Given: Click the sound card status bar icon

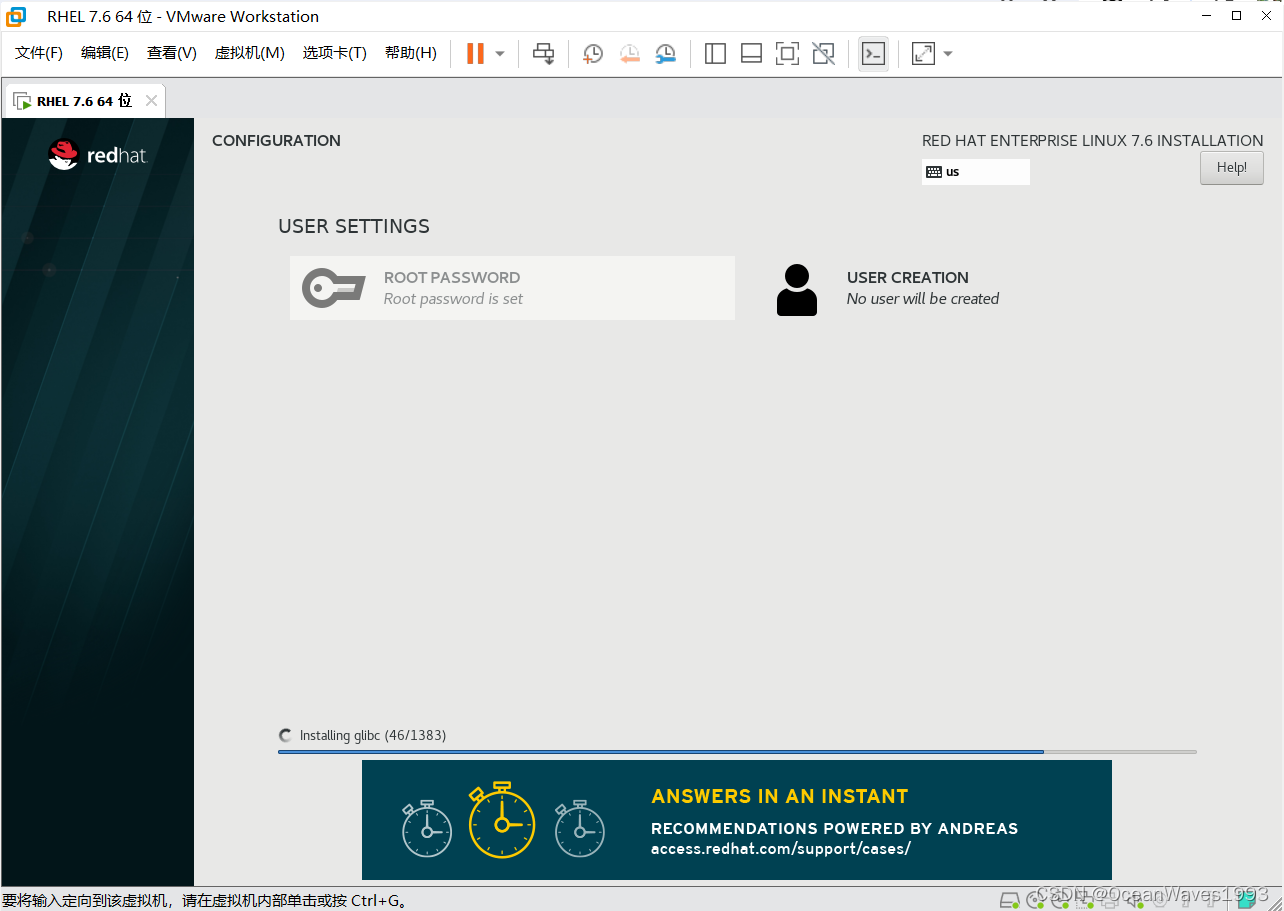Looking at the screenshot, I should [x=1135, y=900].
